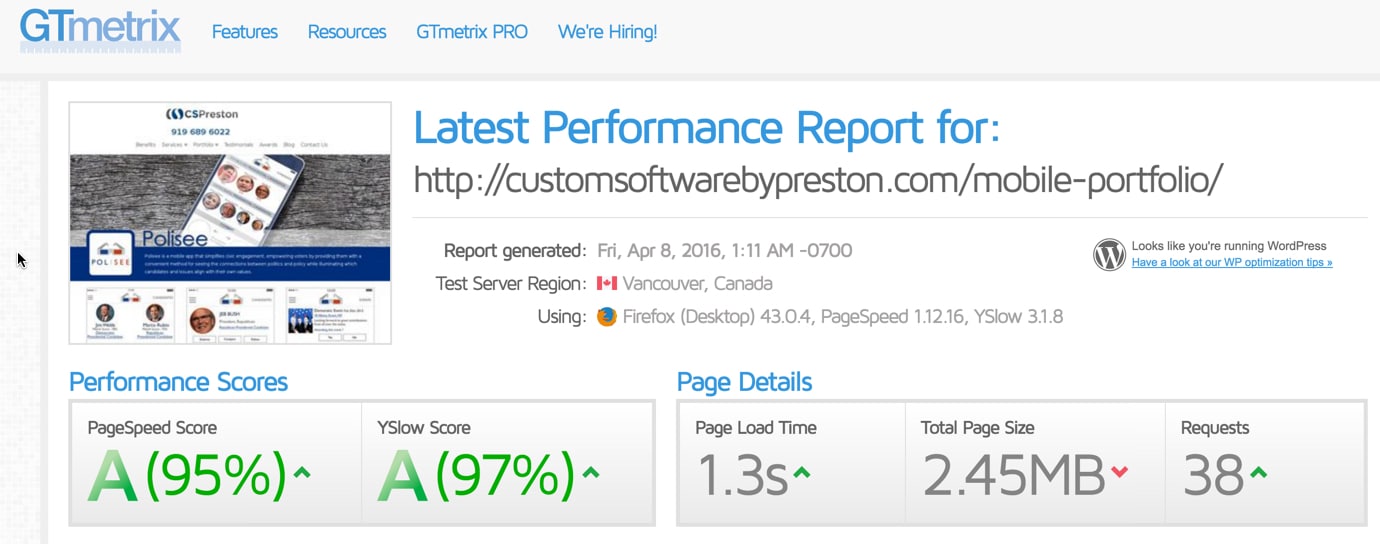The height and width of the screenshot is (544, 1380).
Task: Go to GTmetrix PRO page
Action: [472, 32]
